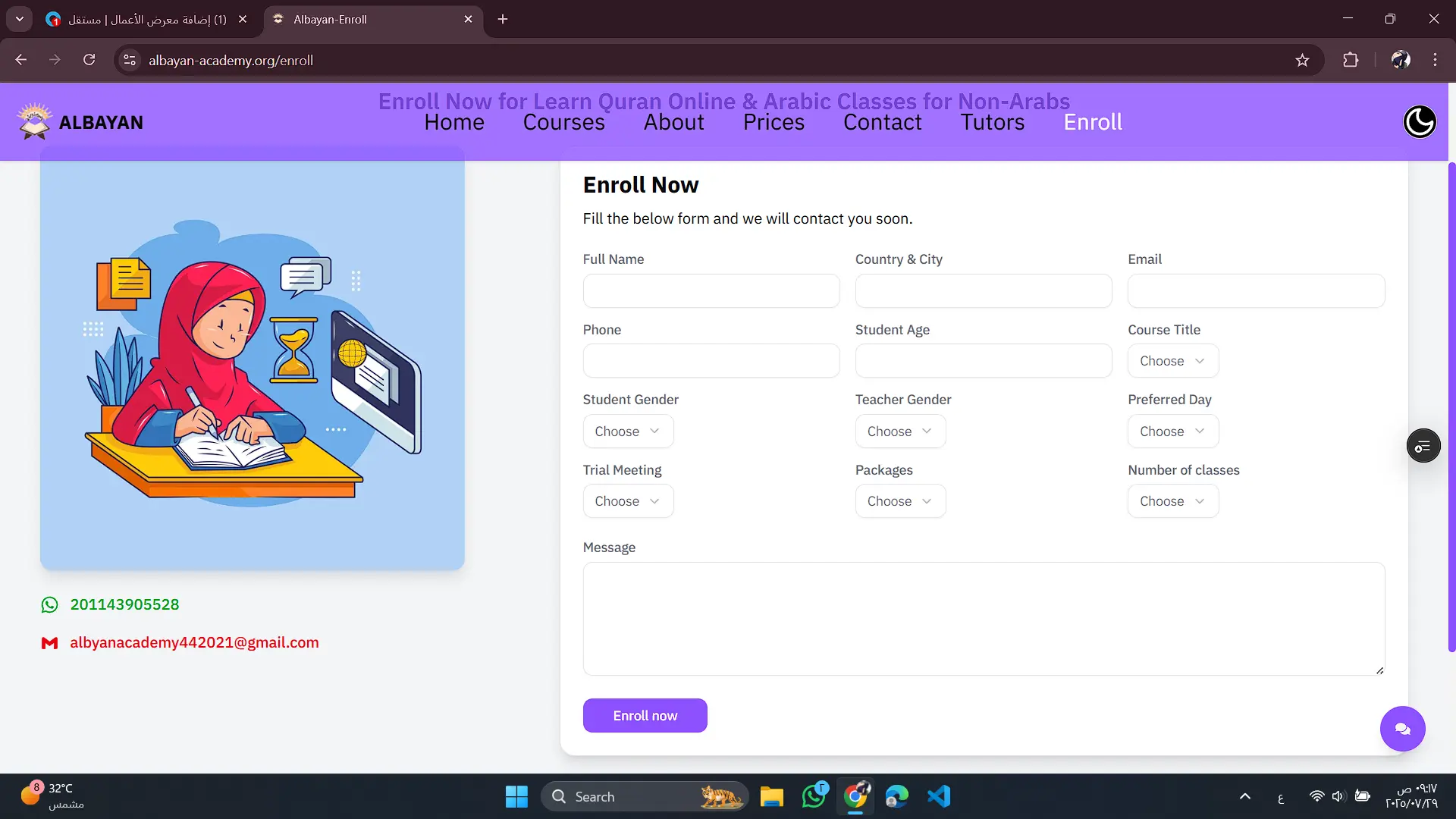Open WhatsApp from the taskbar
1456x819 pixels.
(x=814, y=796)
